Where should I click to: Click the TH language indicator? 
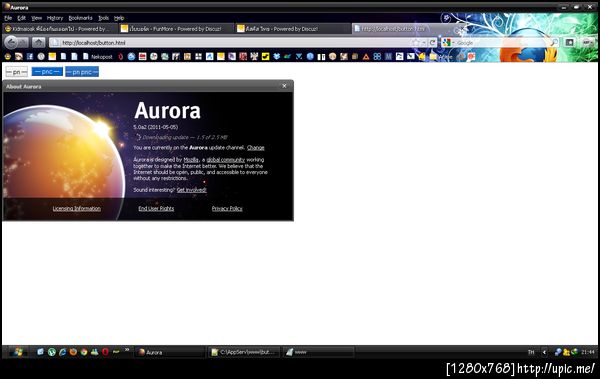(531, 352)
